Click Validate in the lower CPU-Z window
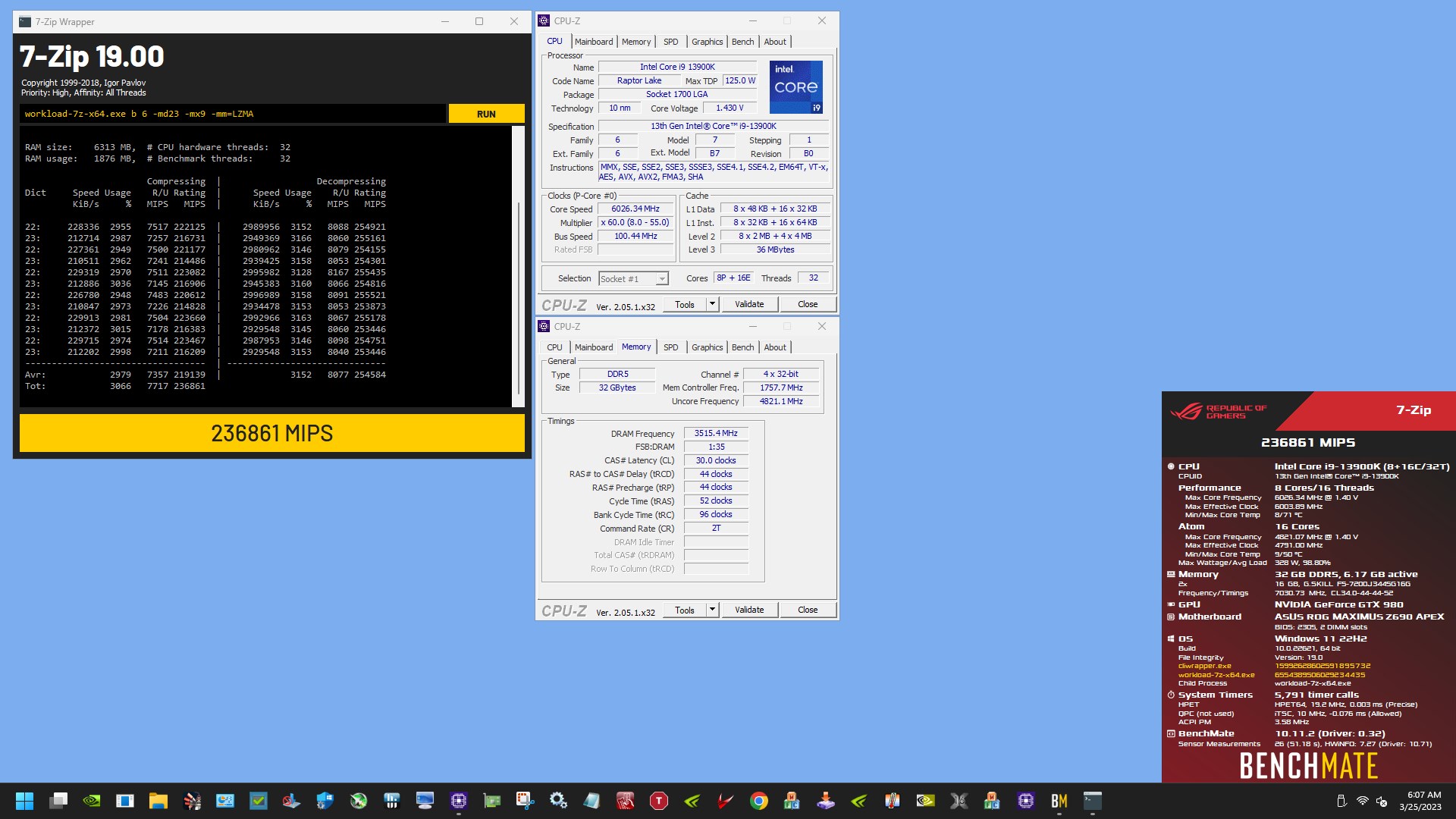This screenshot has width=1456, height=819. pyautogui.click(x=749, y=610)
